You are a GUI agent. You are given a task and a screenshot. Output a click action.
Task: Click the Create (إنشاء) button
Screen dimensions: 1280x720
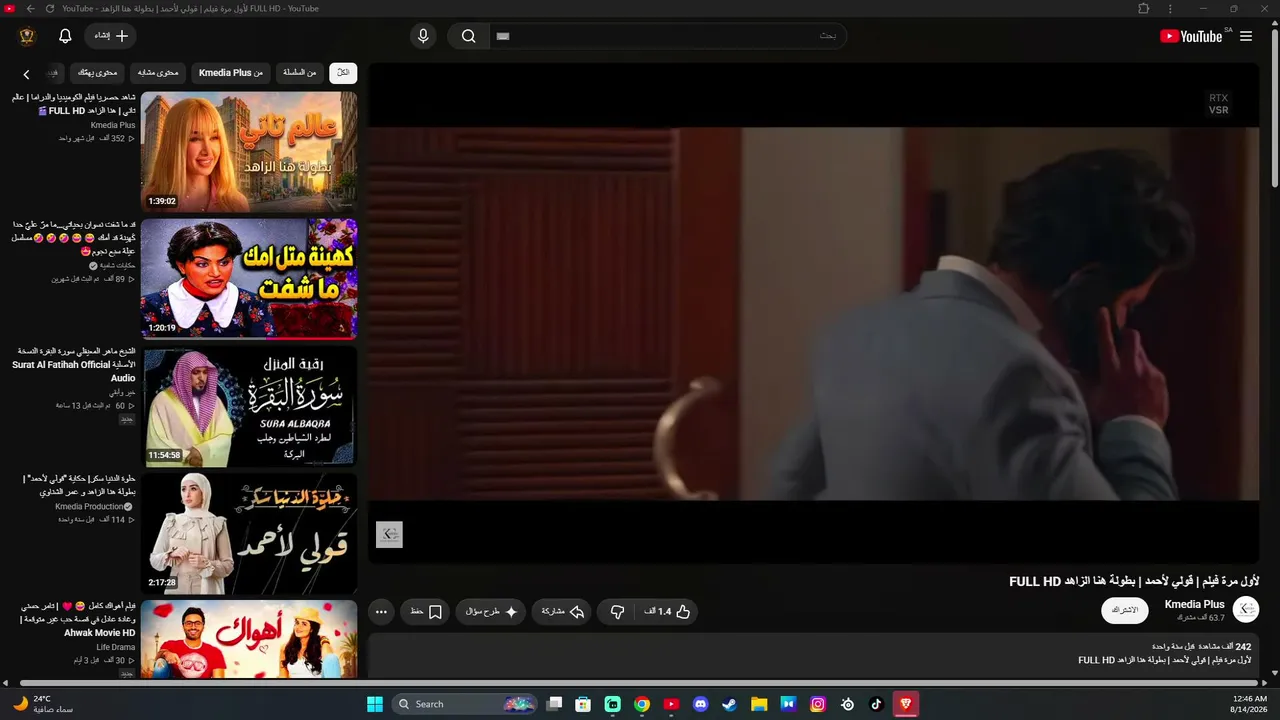[110, 36]
